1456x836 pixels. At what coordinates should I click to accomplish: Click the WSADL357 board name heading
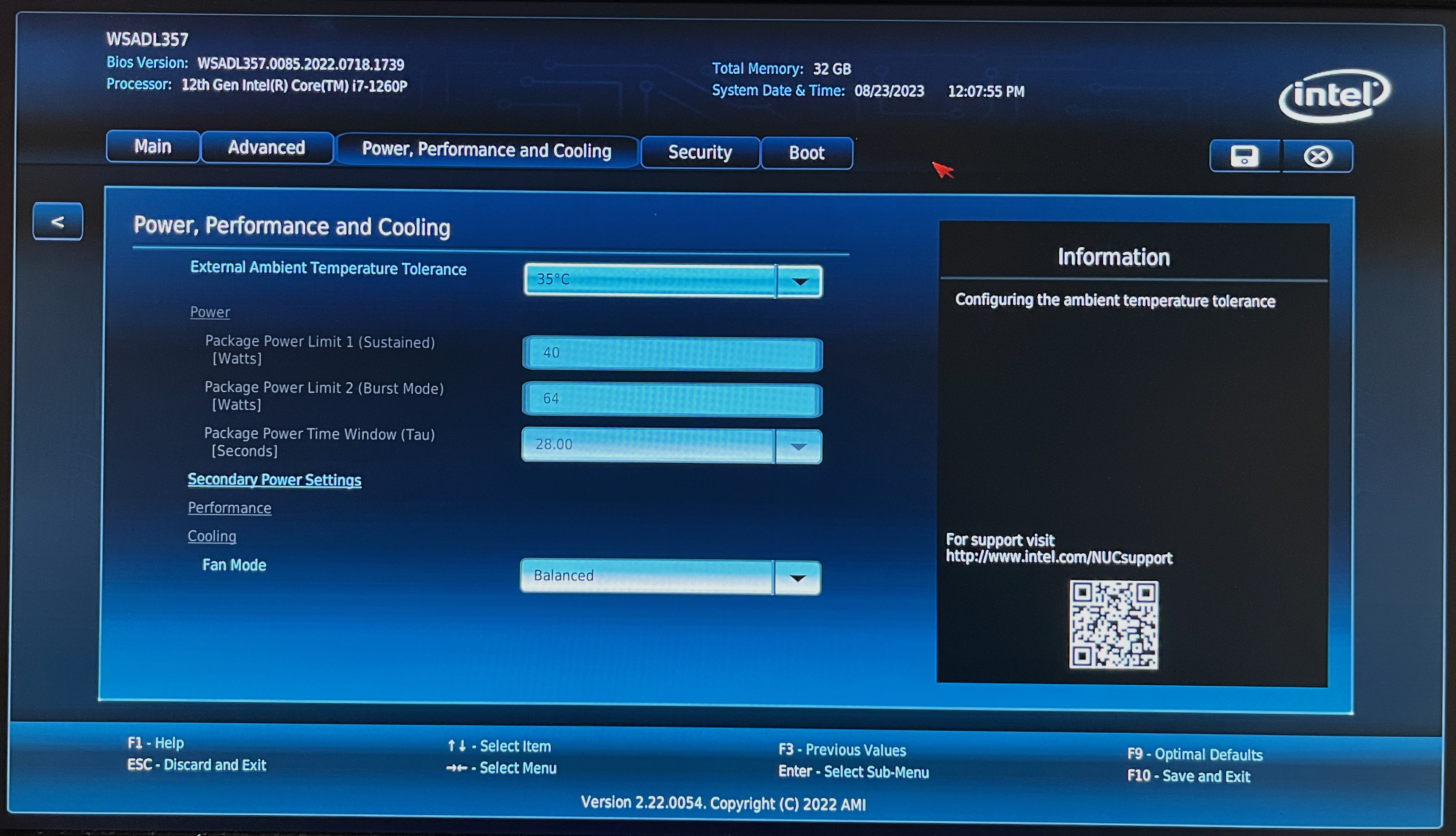point(147,39)
